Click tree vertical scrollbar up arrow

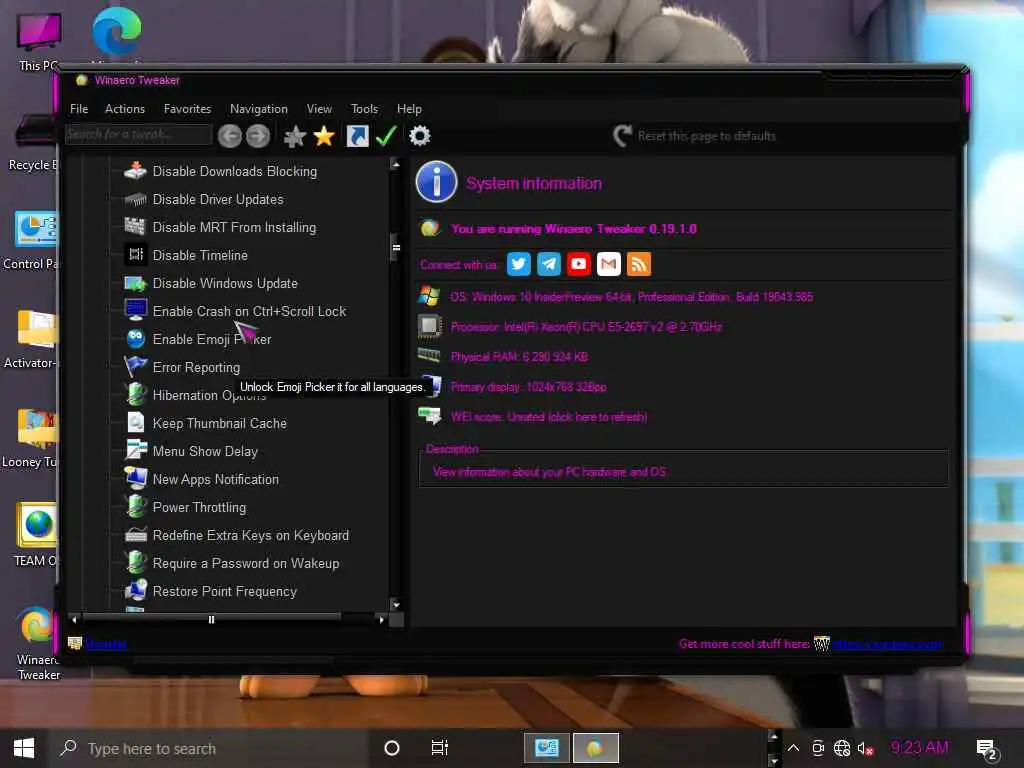pyautogui.click(x=396, y=165)
